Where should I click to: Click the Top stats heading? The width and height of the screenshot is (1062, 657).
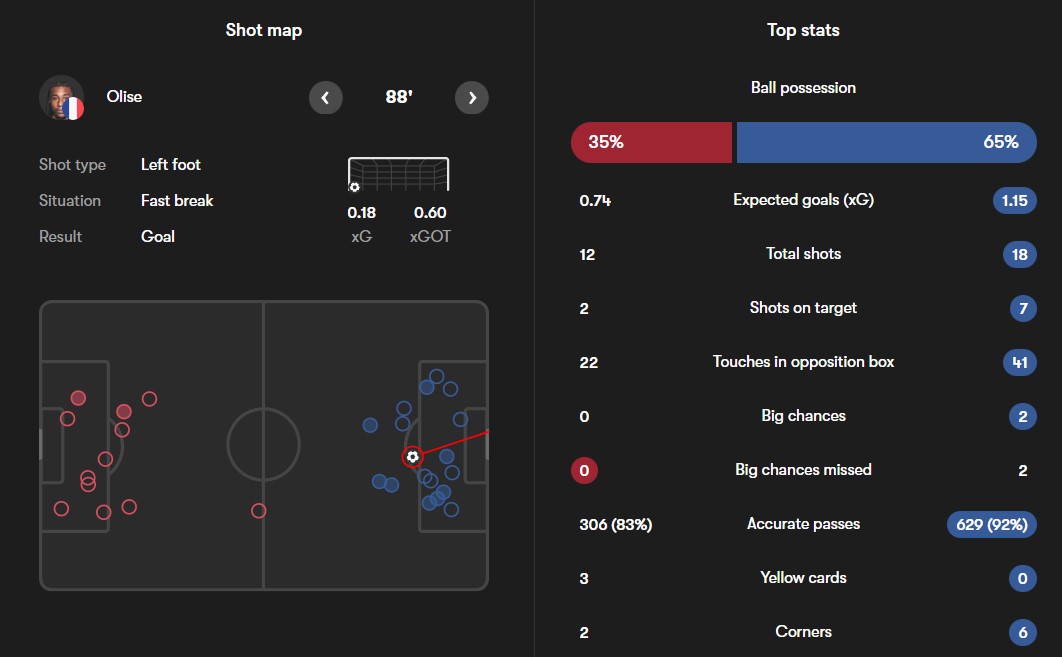pyautogui.click(x=803, y=30)
